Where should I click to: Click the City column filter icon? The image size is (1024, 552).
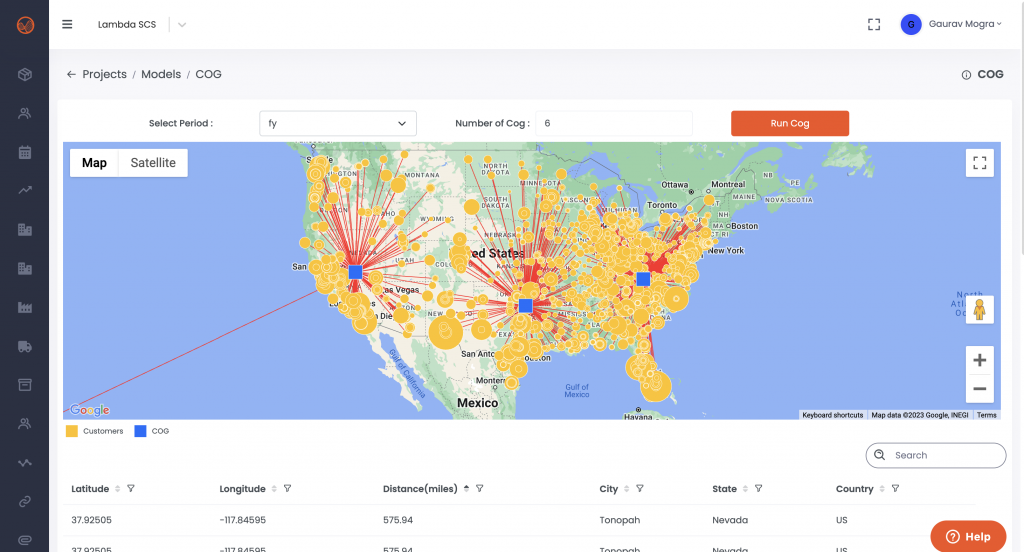pos(639,489)
